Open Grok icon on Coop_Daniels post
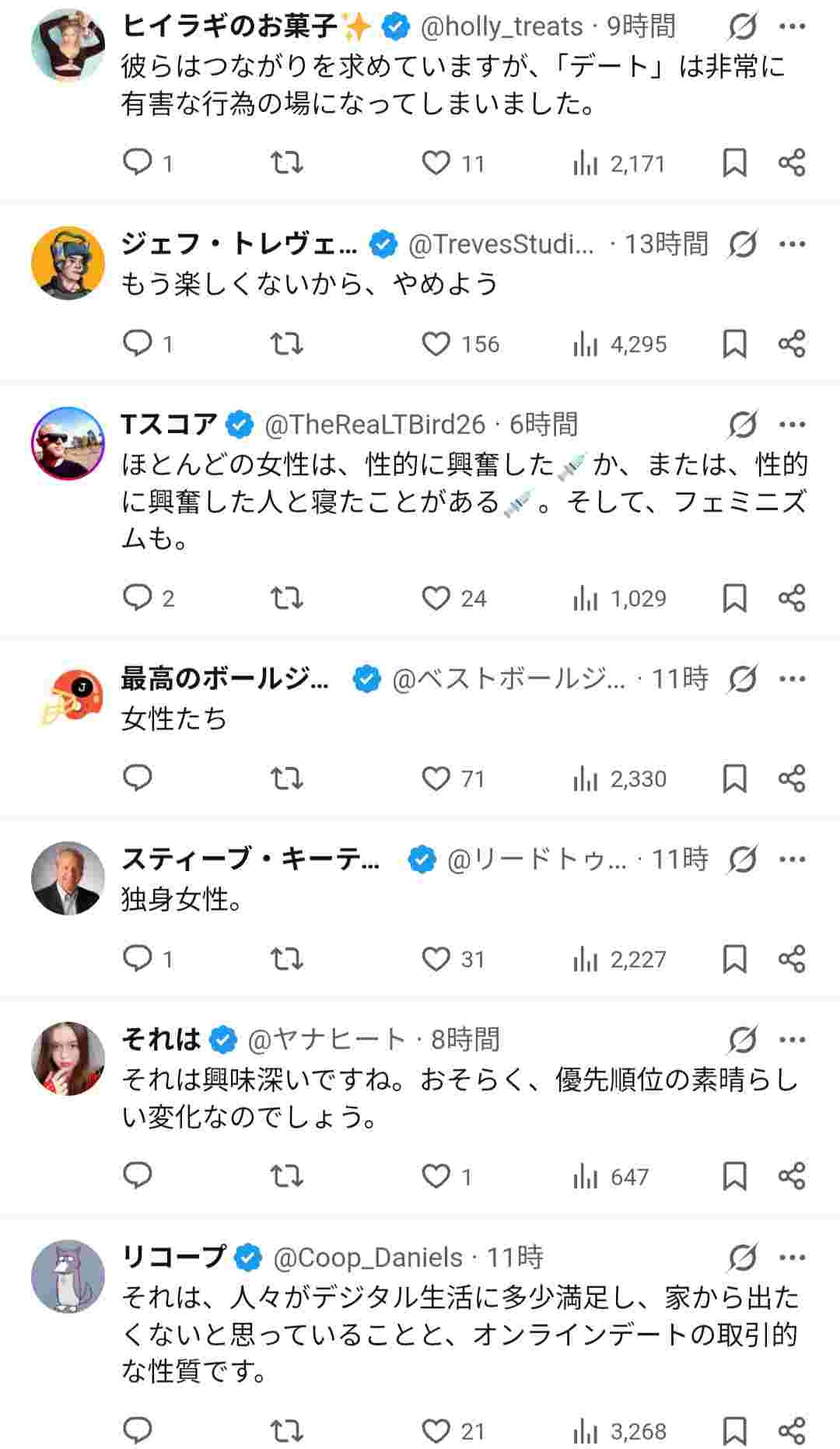840x1449 pixels. (x=743, y=1258)
